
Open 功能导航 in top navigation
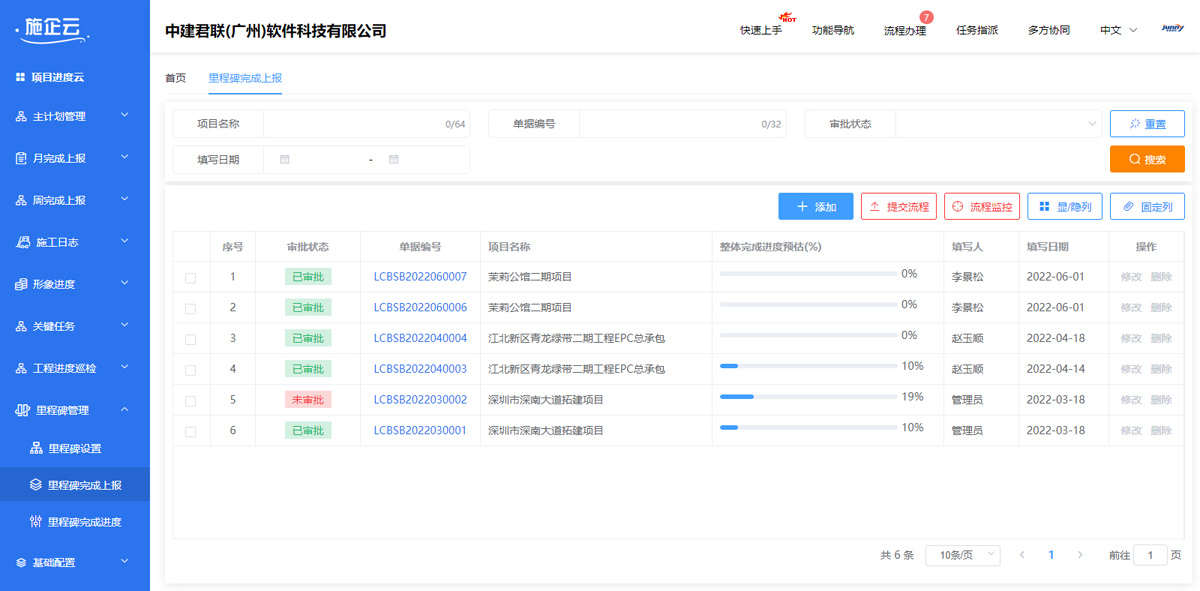[x=833, y=30]
